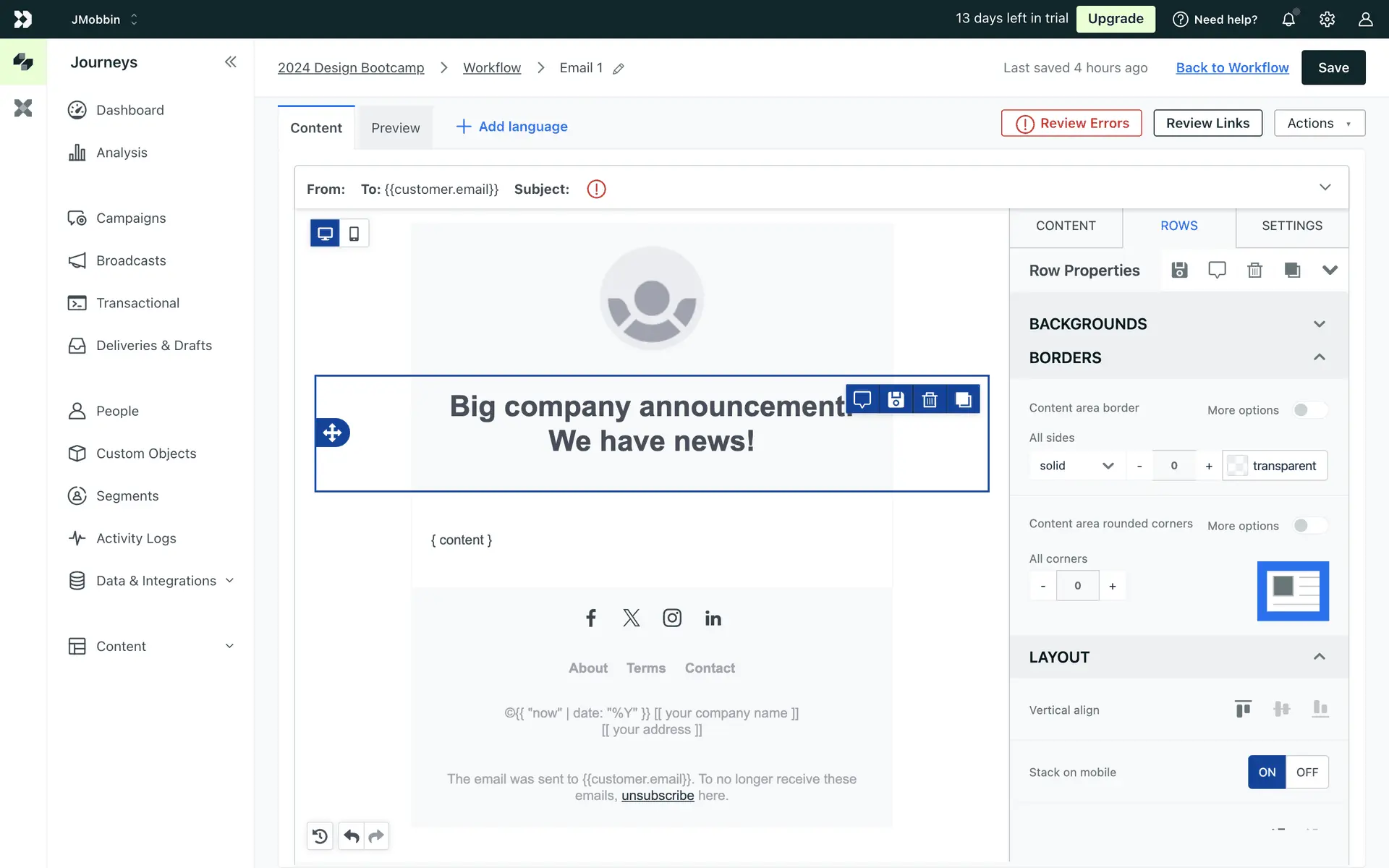Expand the BACKGROUNDS section
The image size is (1389, 868).
tap(1319, 324)
